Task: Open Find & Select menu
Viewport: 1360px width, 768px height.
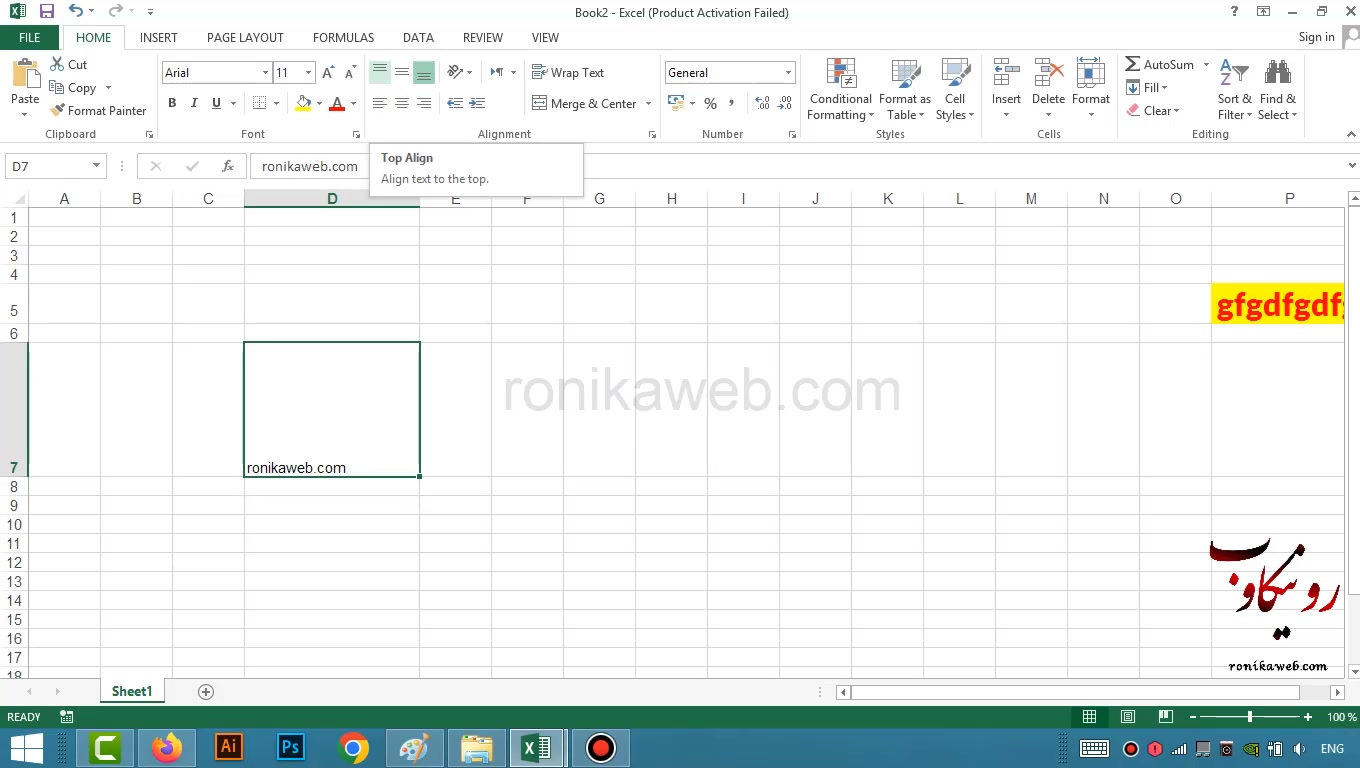Action: pyautogui.click(x=1277, y=90)
